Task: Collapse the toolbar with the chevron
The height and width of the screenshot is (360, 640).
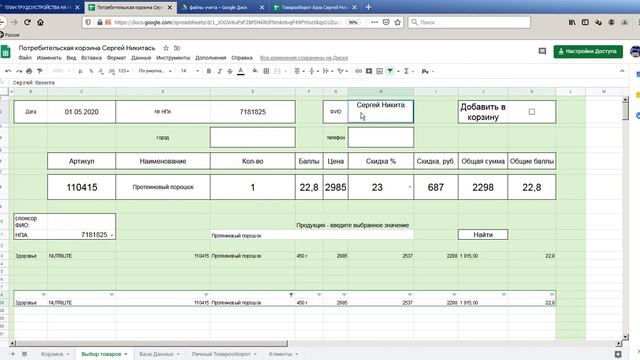Action: (622, 71)
